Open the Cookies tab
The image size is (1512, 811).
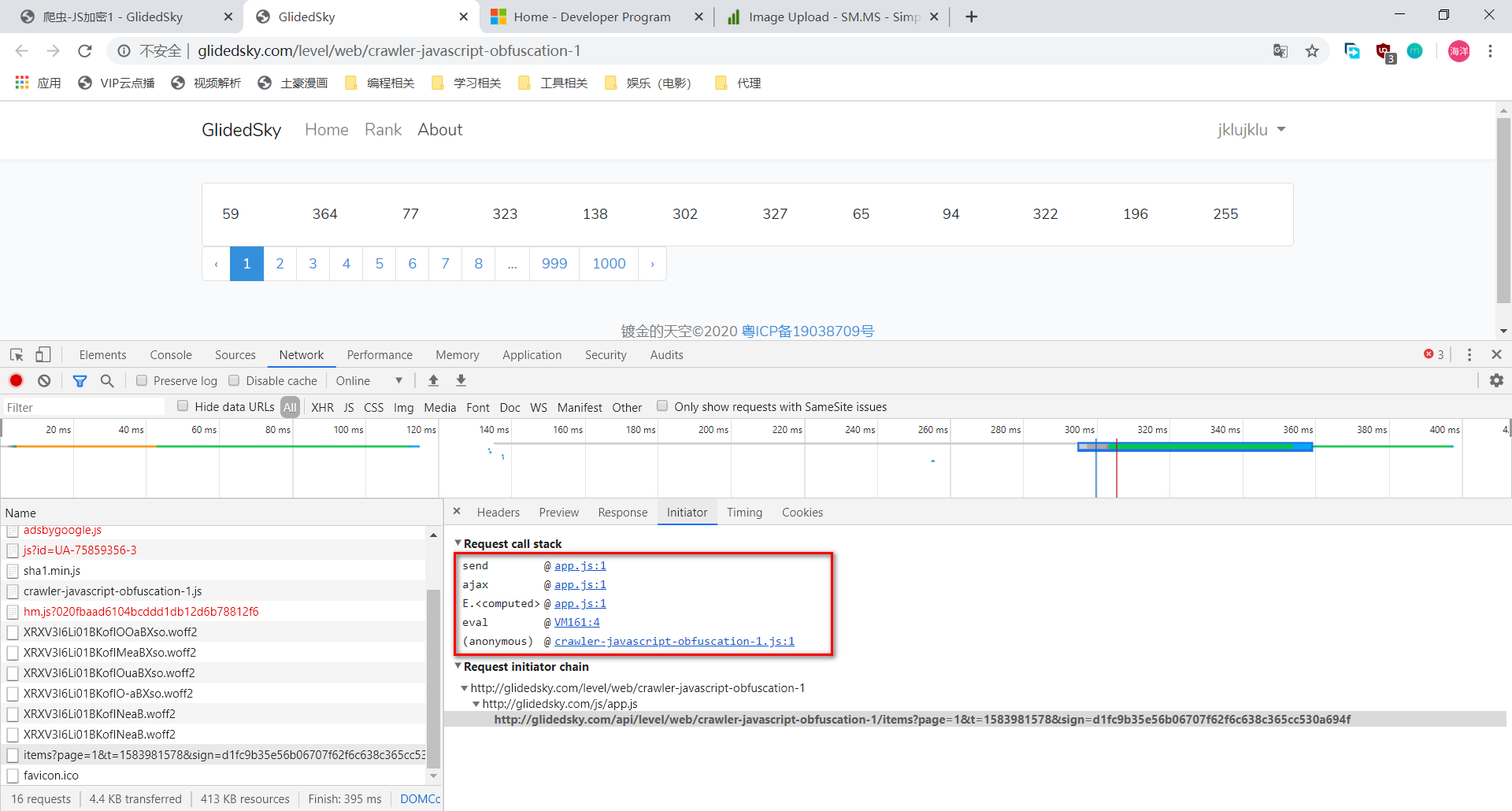tap(802, 513)
